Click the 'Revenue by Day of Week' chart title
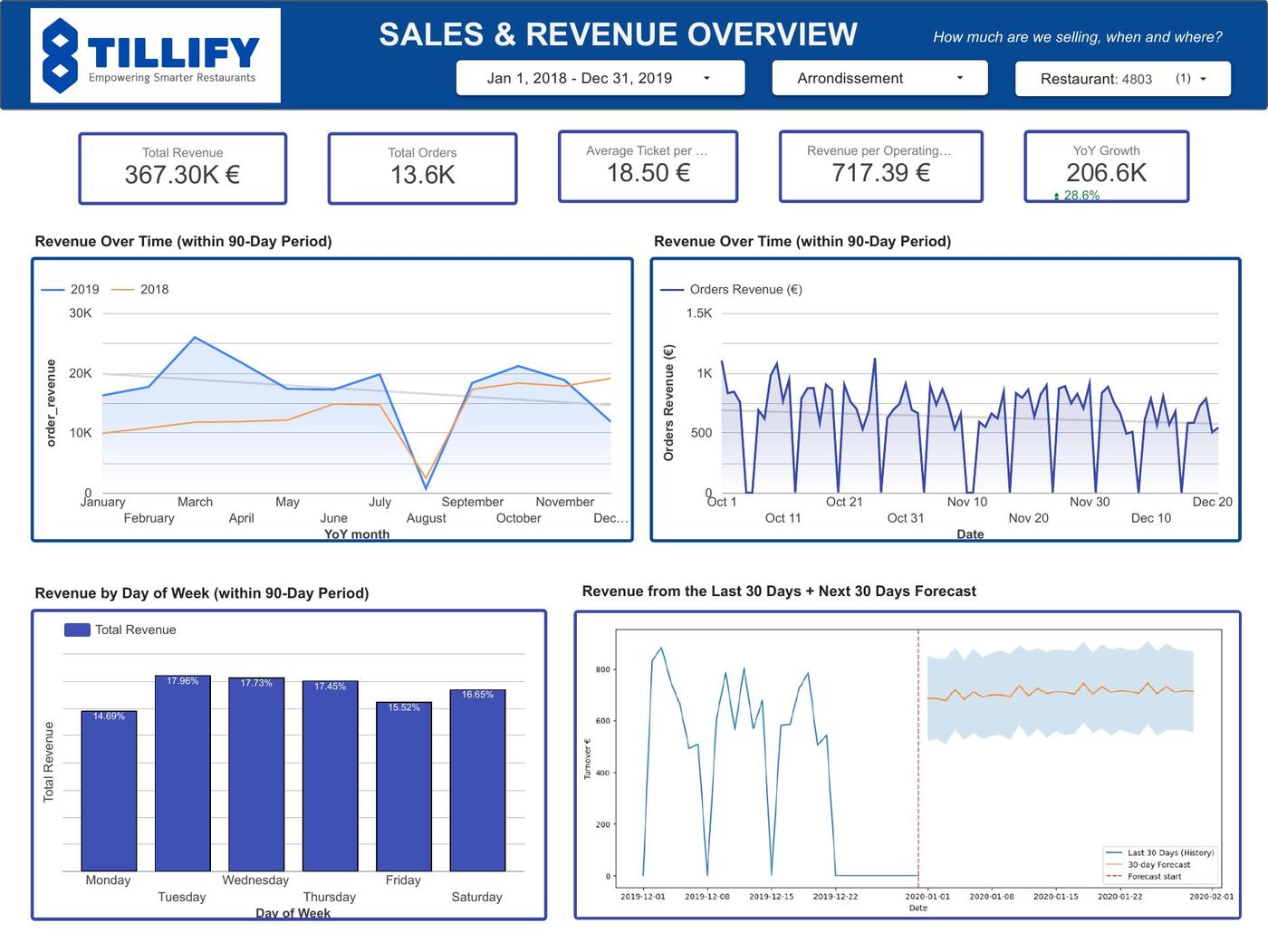 [x=202, y=593]
